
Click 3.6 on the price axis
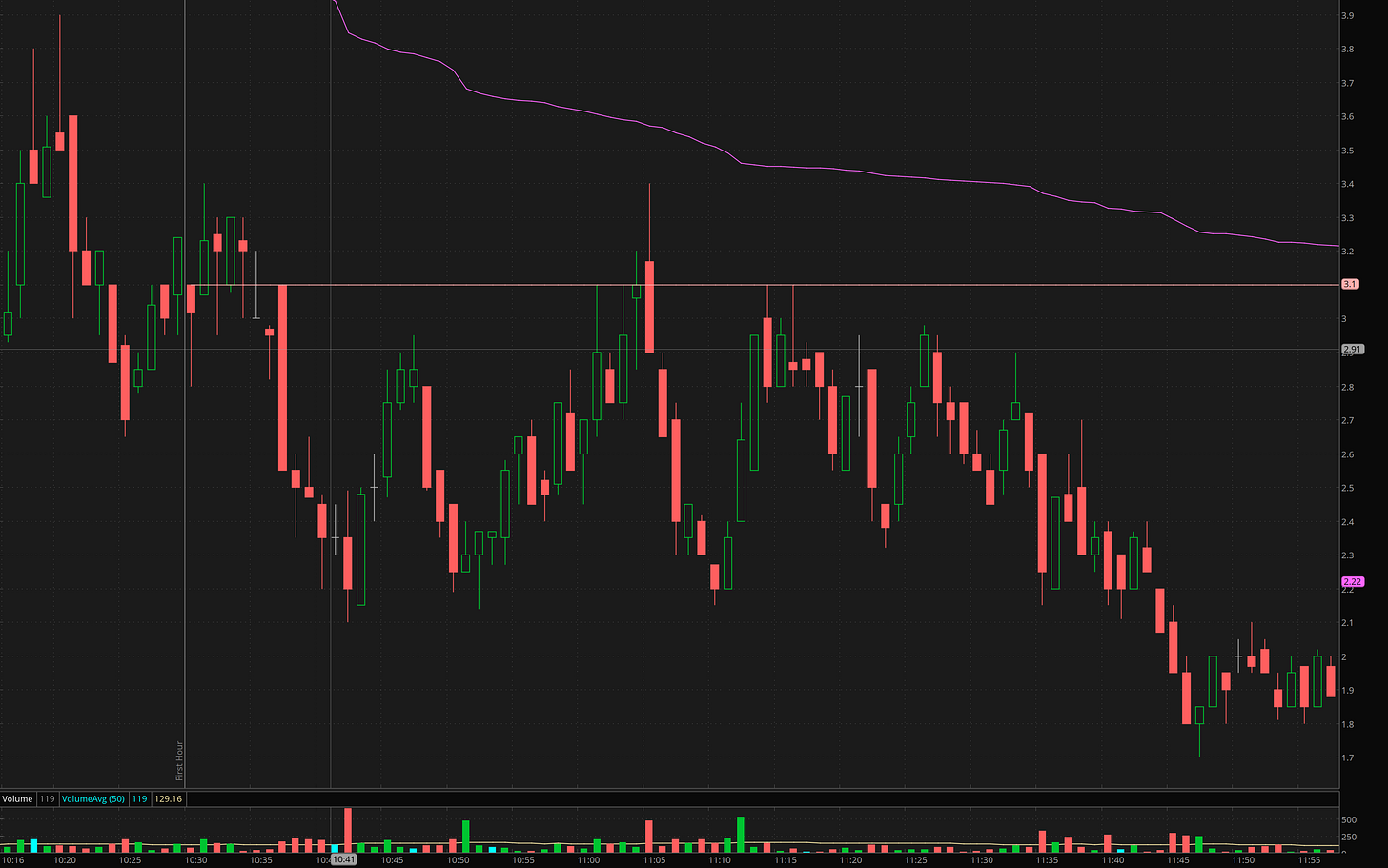[x=1348, y=117]
